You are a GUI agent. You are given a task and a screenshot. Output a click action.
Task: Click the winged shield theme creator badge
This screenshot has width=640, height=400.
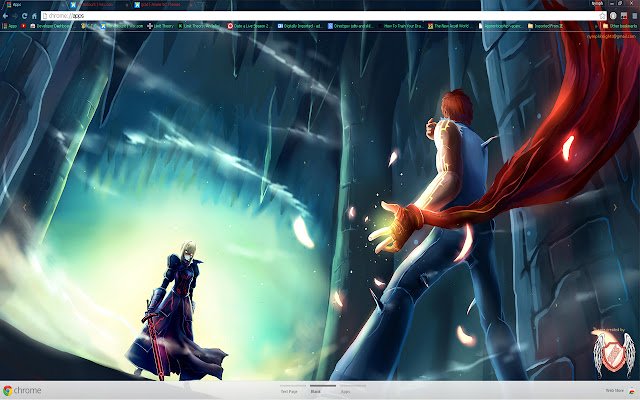point(614,354)
